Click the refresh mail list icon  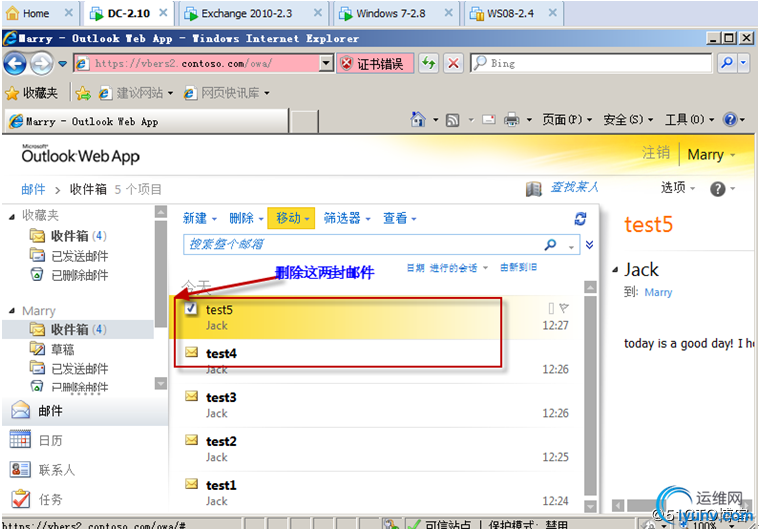pyautogui.click(x=580, y=219)
